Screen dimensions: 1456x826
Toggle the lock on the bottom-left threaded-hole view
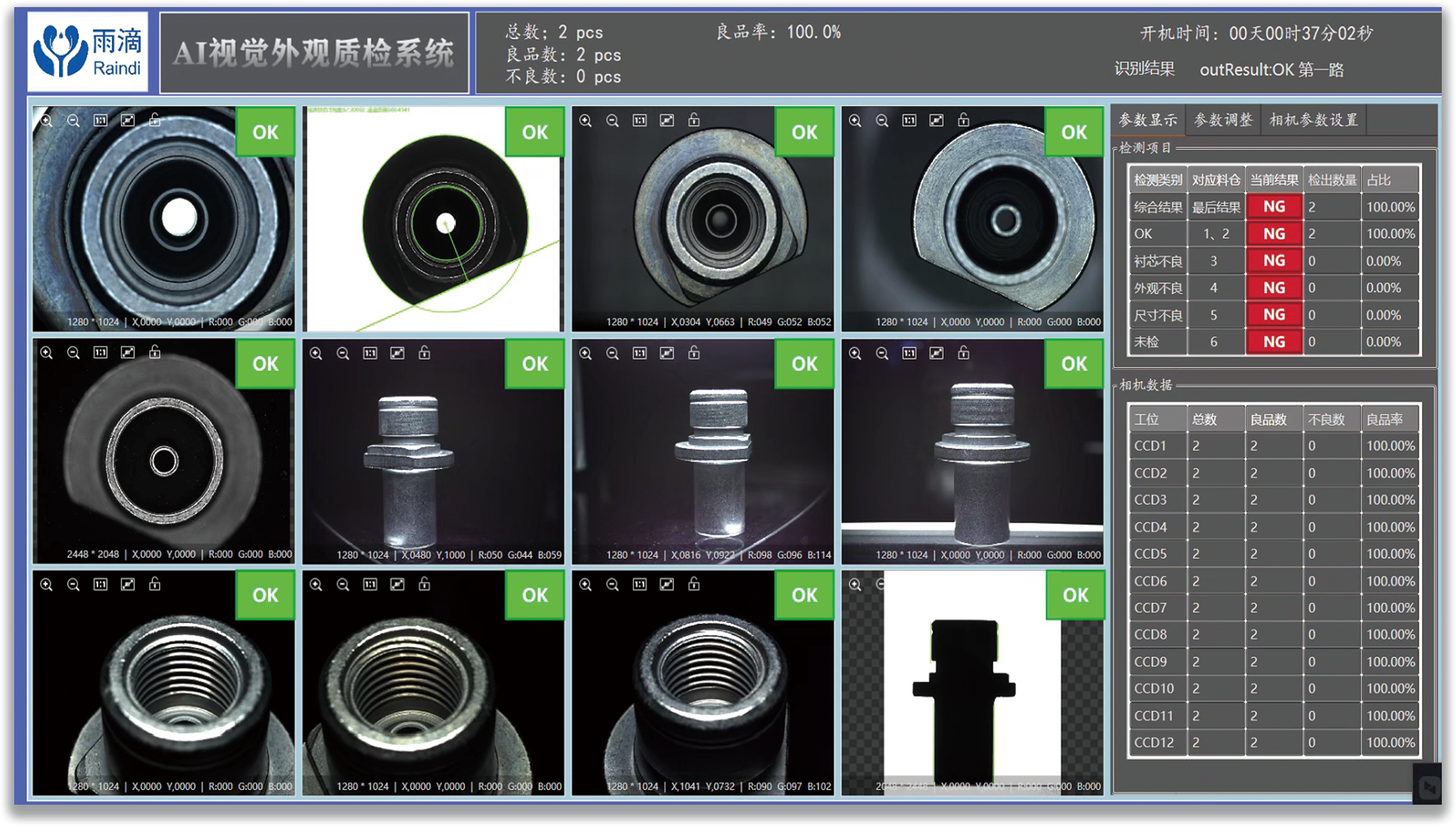pos(155,584)
